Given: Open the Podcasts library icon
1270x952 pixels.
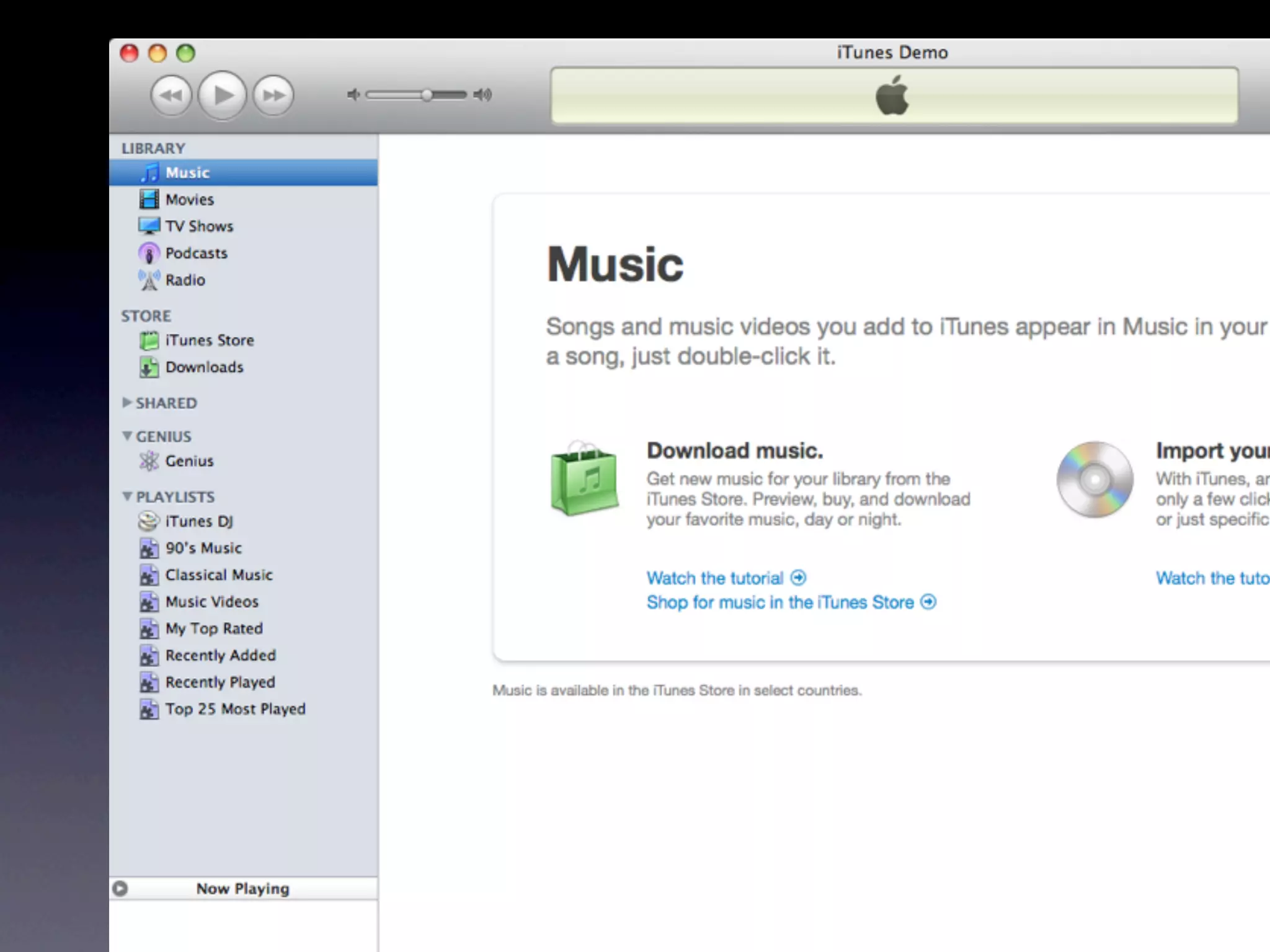Looking at the screenshot, I should click(149, 253).
